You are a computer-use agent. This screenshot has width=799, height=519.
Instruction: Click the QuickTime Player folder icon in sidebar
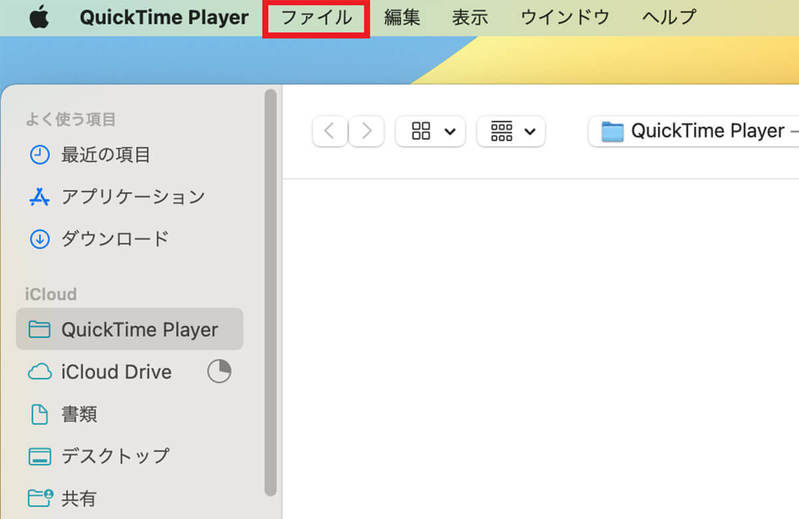coord(39,330)
